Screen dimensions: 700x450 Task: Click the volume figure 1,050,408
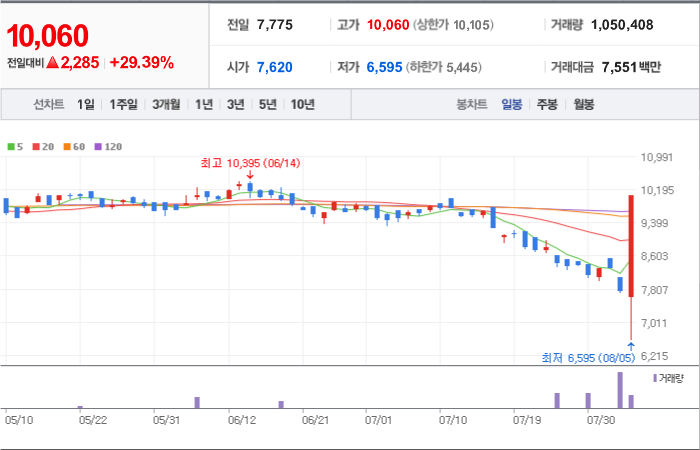point(622,25)
